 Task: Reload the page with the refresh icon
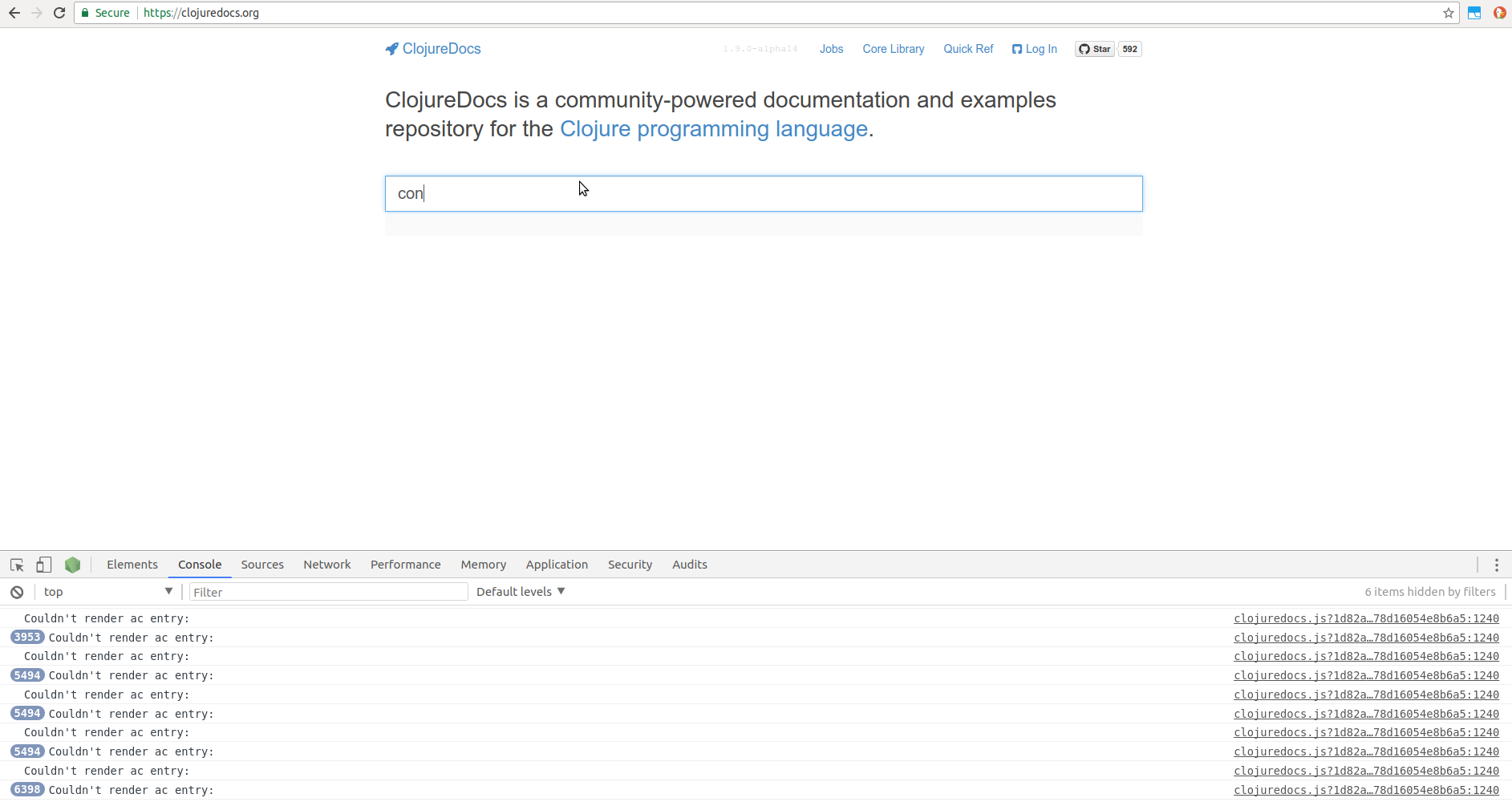coord(59,13)
